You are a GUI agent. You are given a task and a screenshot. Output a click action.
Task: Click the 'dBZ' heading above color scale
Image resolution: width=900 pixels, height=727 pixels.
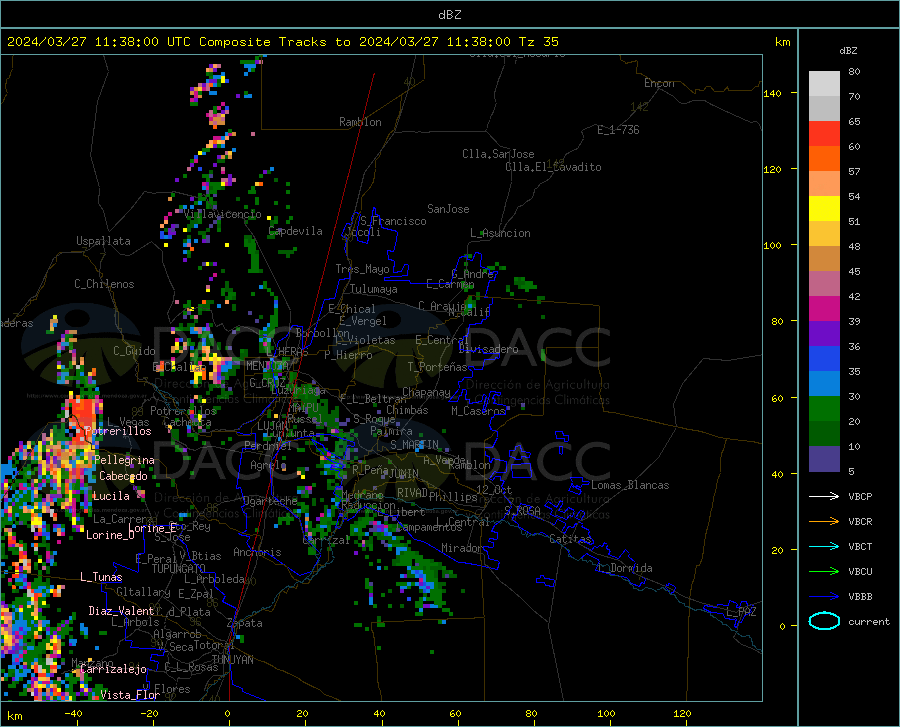point(848,50)
